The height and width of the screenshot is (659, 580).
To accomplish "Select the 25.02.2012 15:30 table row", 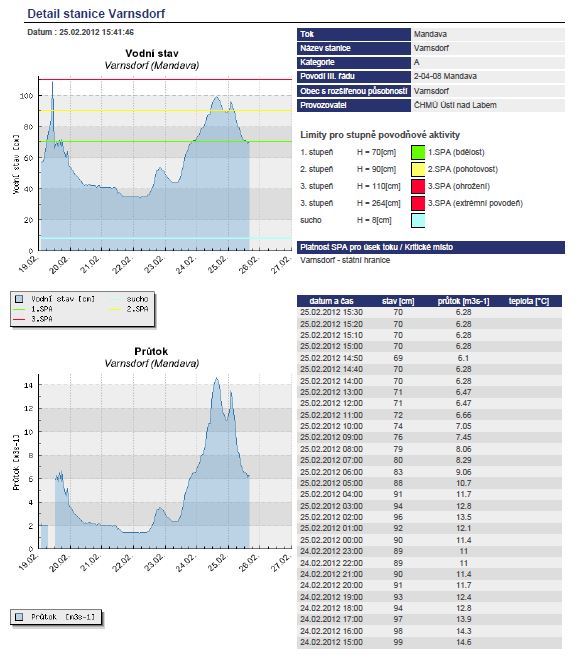I will tap(429, 312).
